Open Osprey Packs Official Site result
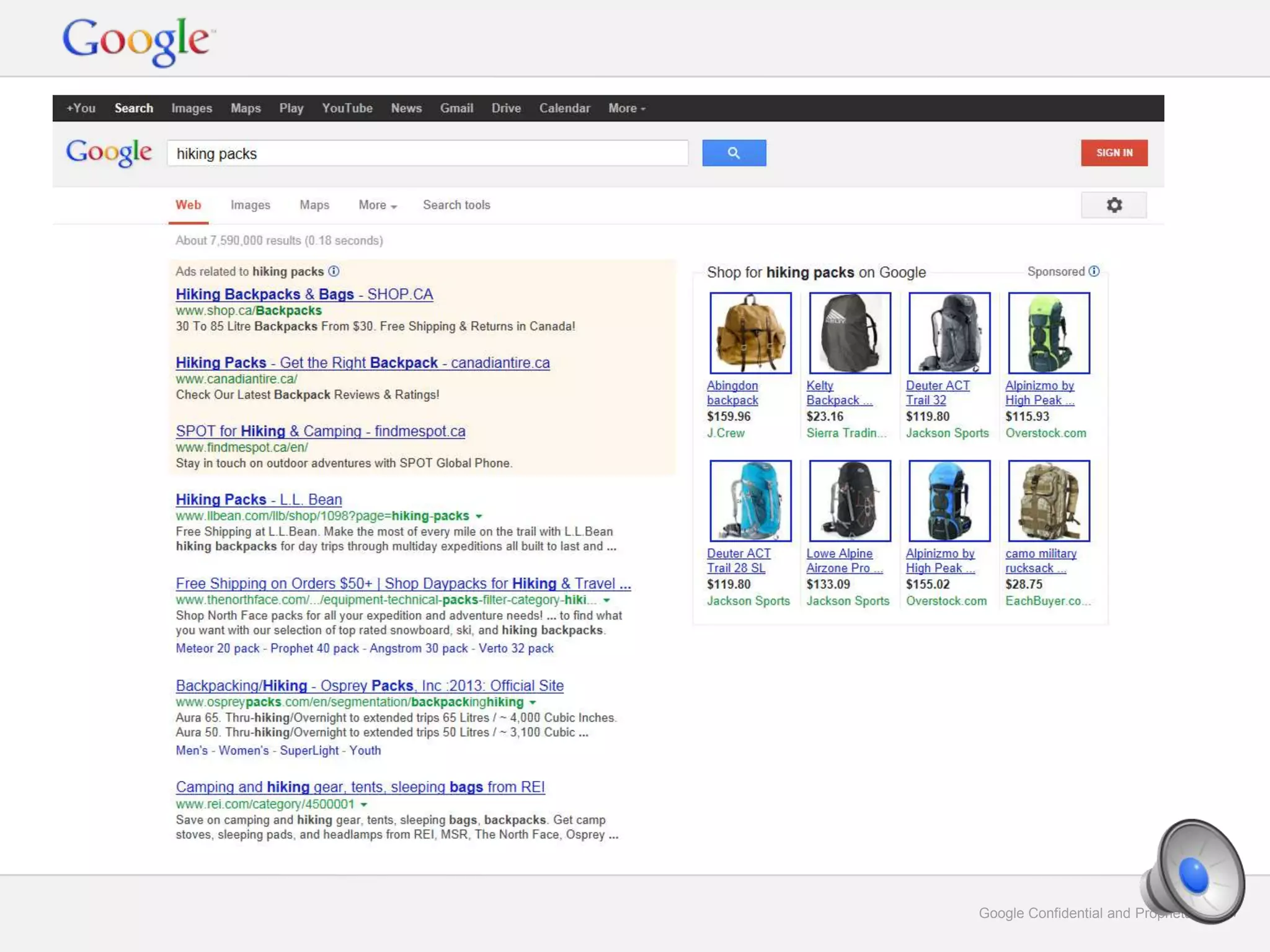This screenshot has width=1270, height=952. click(x=370, y=686)
